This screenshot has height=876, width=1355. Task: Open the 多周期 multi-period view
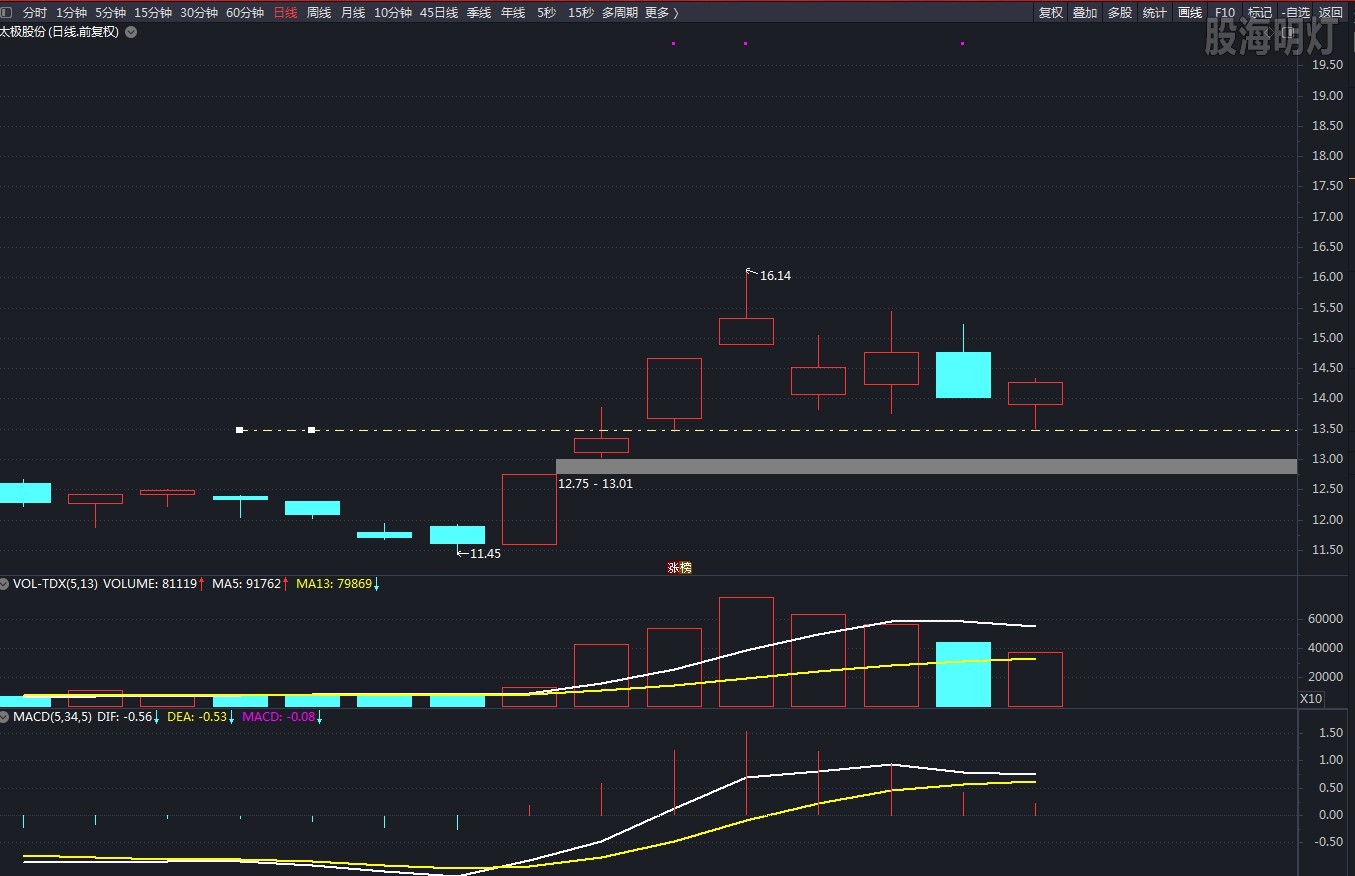point(620,13)
